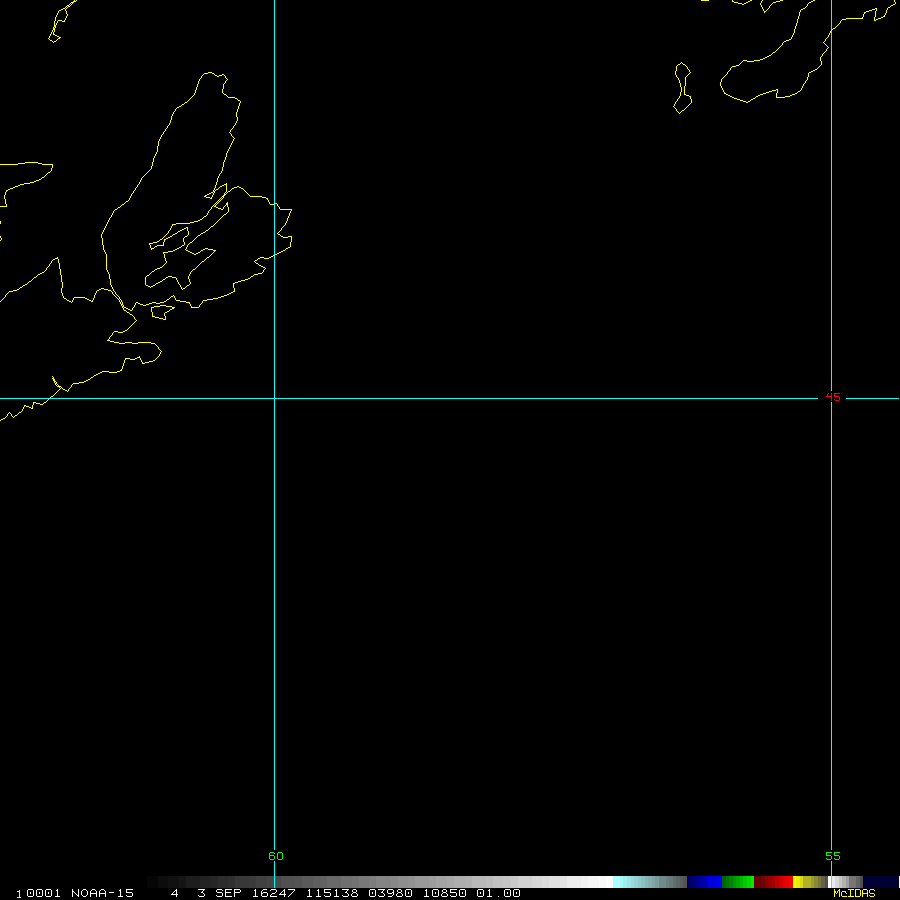Select the 10850 element coordinate value
900x900 pixels.
point(444,893)
